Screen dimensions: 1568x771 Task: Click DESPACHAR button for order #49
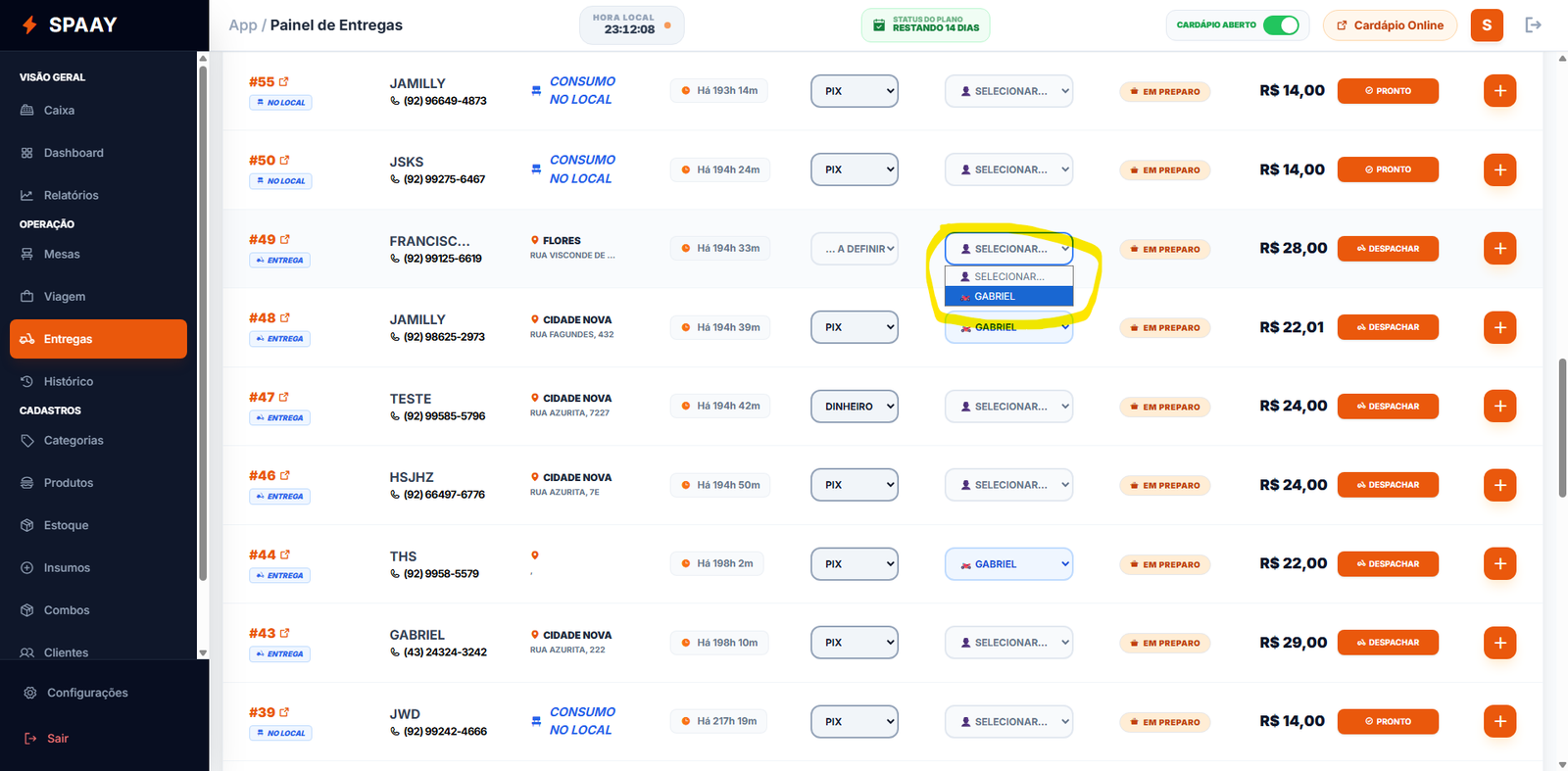coord(1388,249)
